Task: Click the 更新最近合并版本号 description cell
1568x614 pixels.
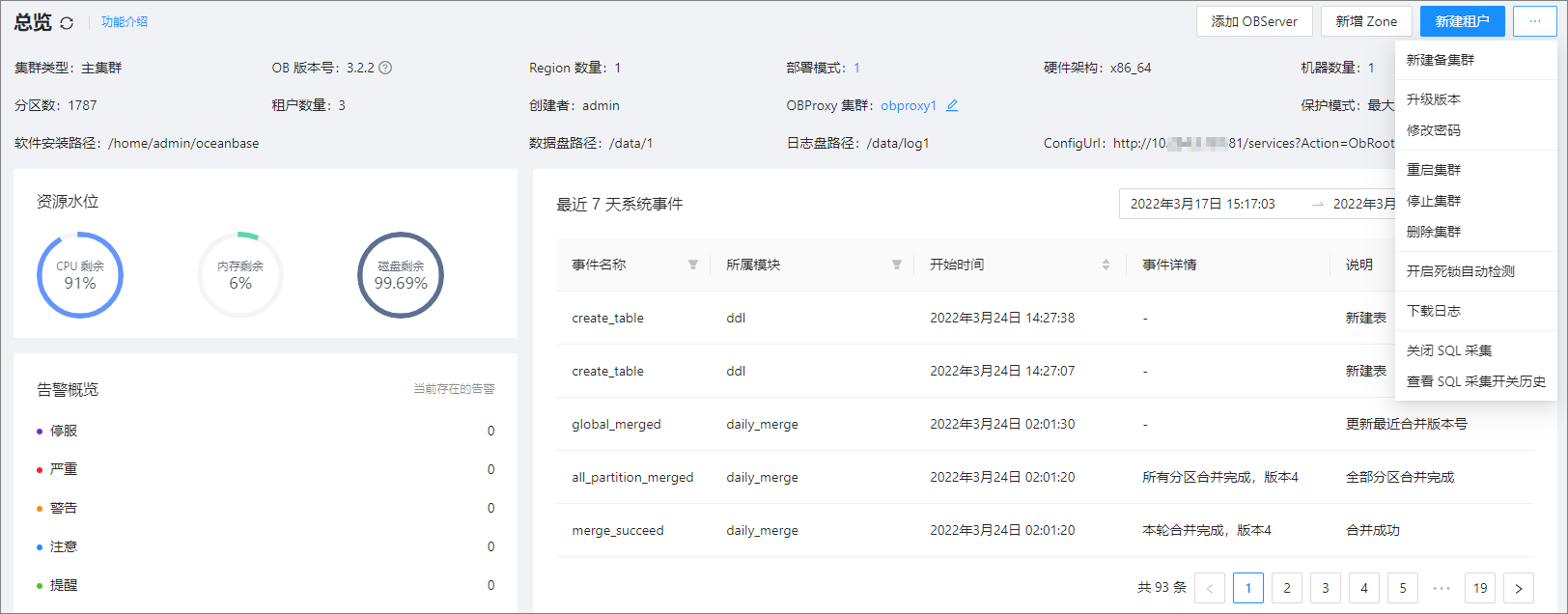Action: pyautogui.click(x=1407, y=424)
